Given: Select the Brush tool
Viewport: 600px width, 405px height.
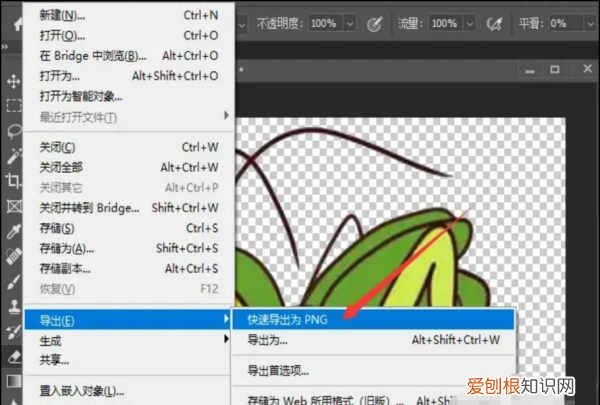Looking at the screenshot, I should coord(14,282).
